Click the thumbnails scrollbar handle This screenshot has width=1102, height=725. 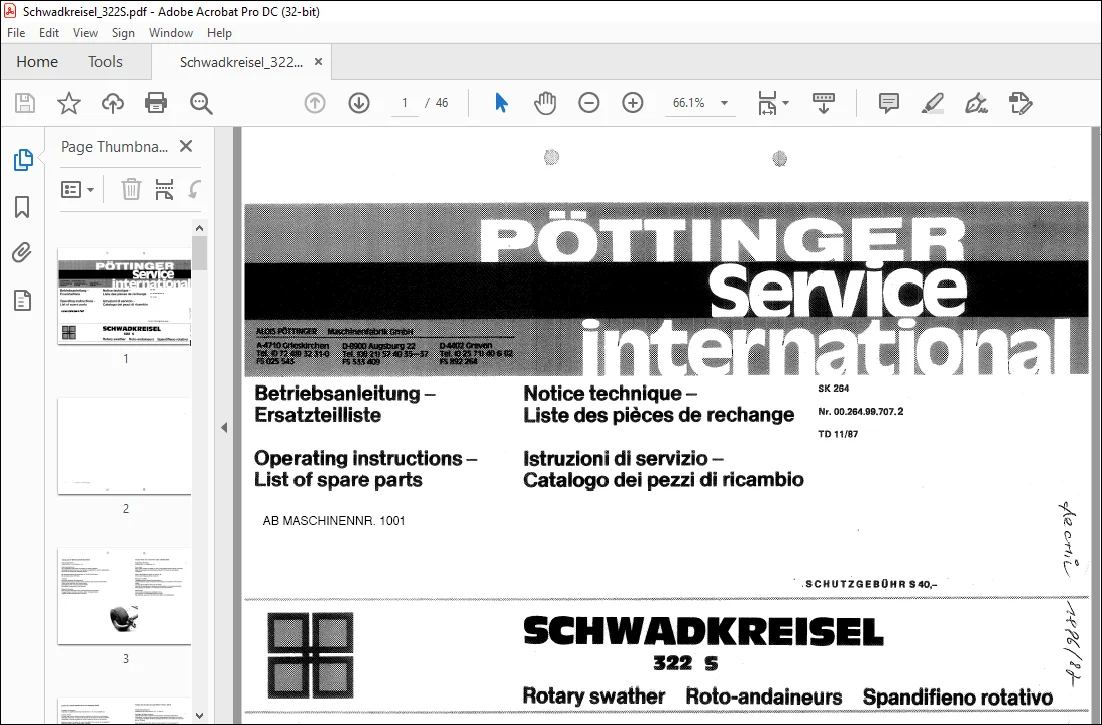[x=200, y=252]
